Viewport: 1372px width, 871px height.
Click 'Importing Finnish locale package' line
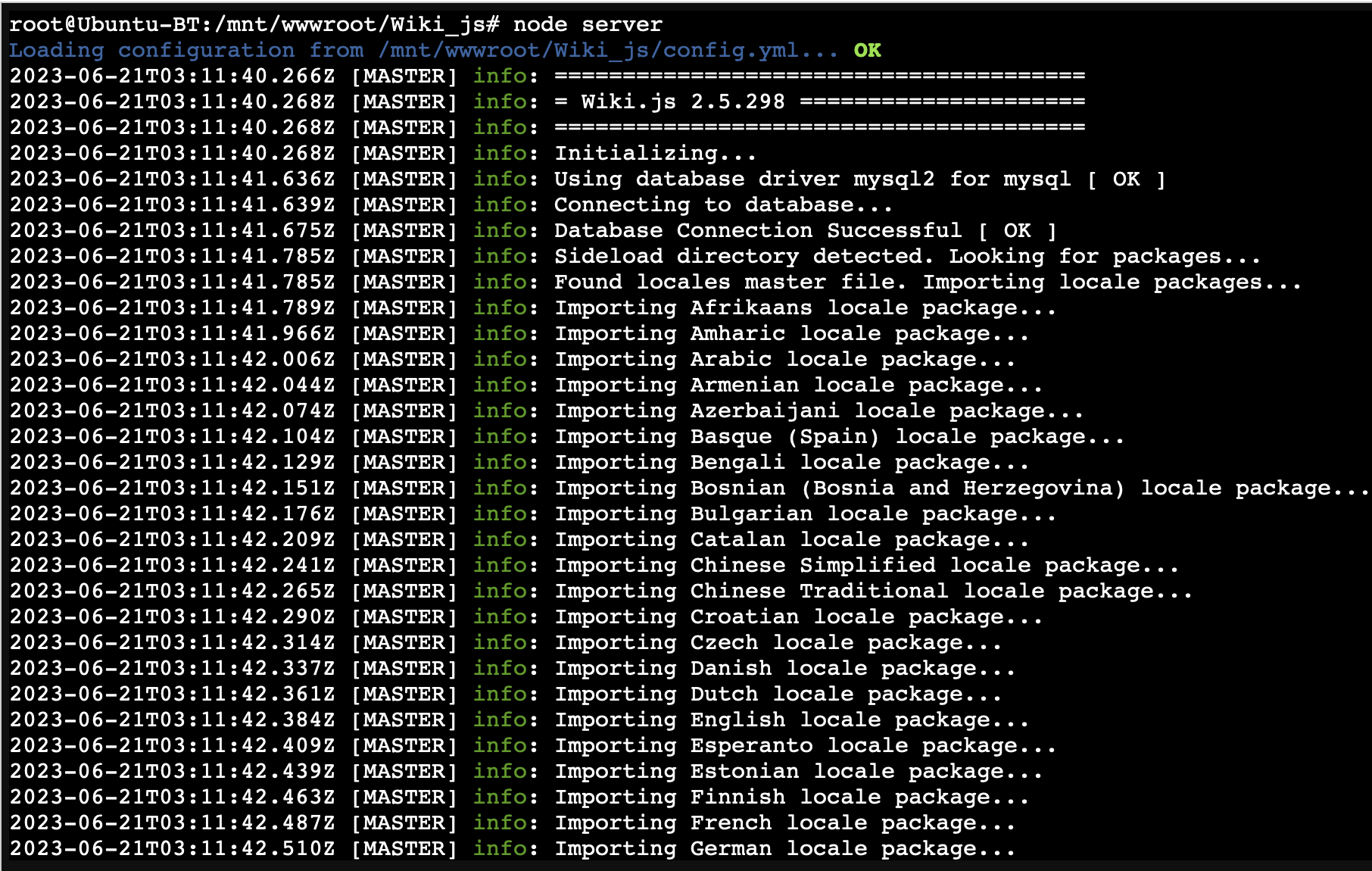(x=791, y=797)
